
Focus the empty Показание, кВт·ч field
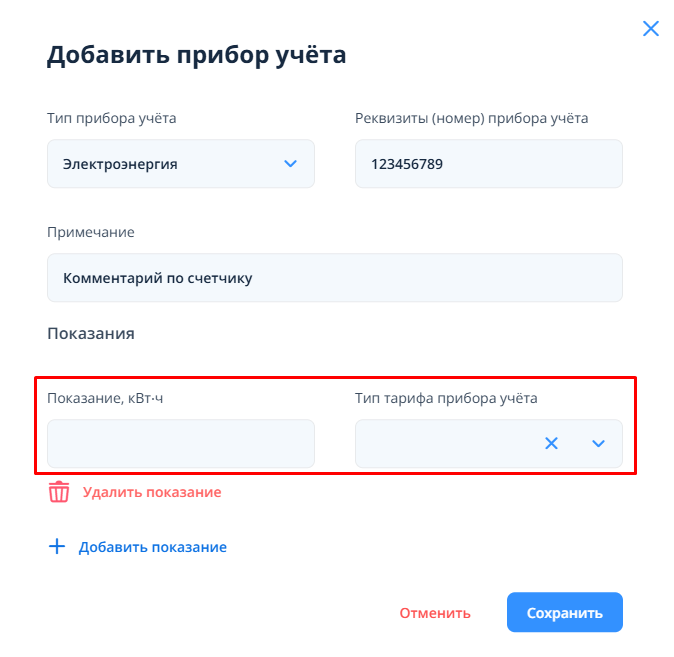coord(180,443)
